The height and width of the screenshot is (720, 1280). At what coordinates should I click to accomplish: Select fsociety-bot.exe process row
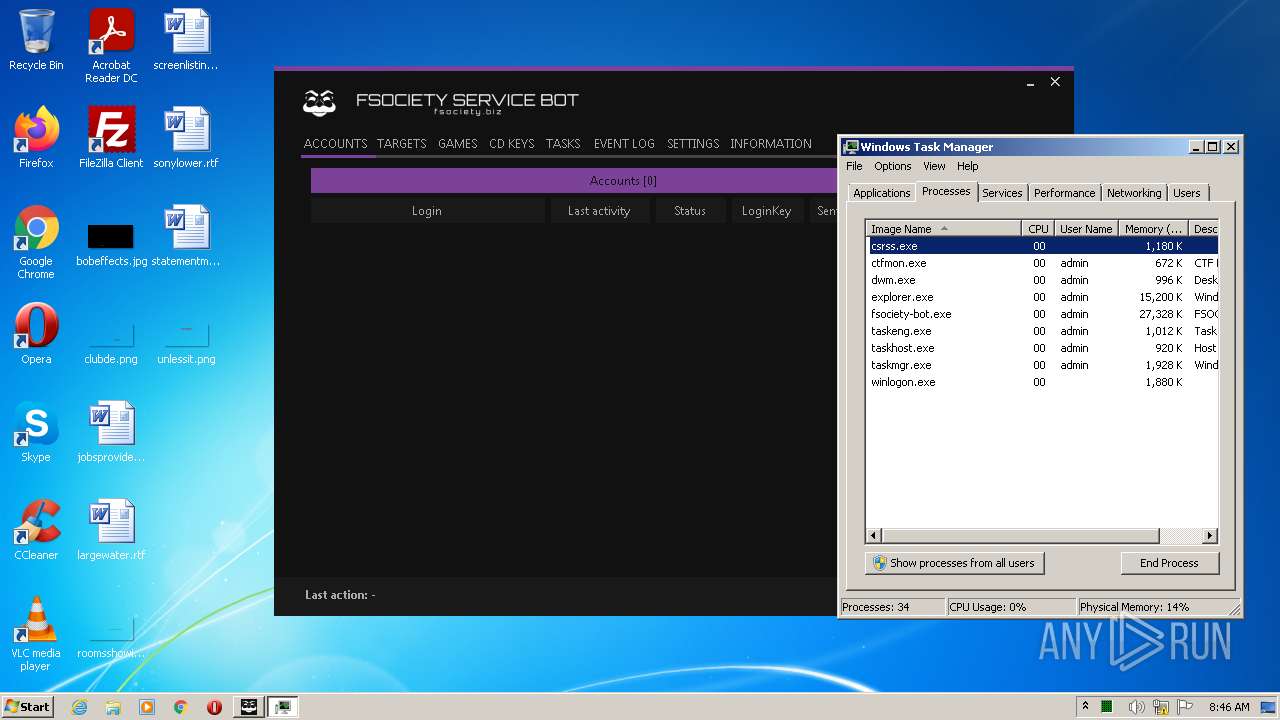(1043, 314)
